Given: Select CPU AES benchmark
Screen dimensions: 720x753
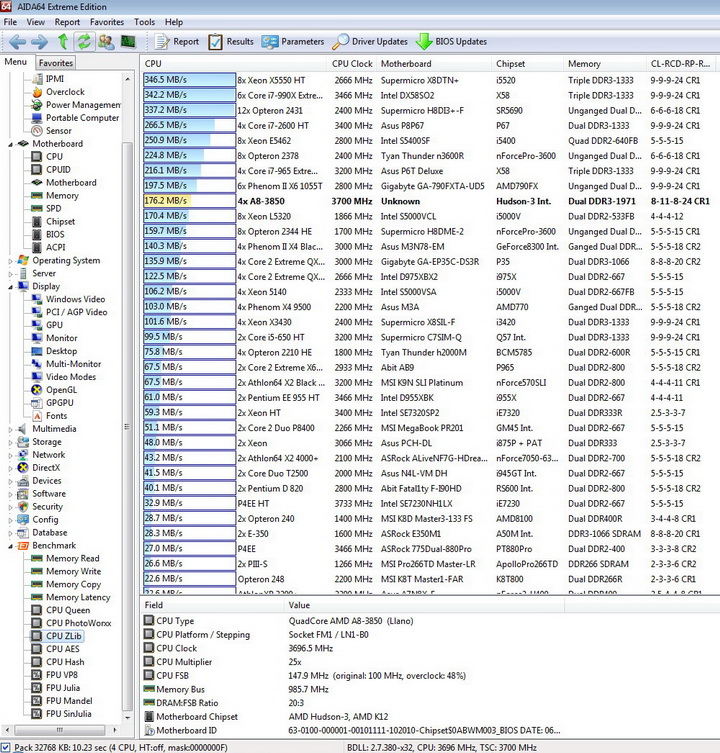Looking at the screenshot, I should click(x=62, y=649).
